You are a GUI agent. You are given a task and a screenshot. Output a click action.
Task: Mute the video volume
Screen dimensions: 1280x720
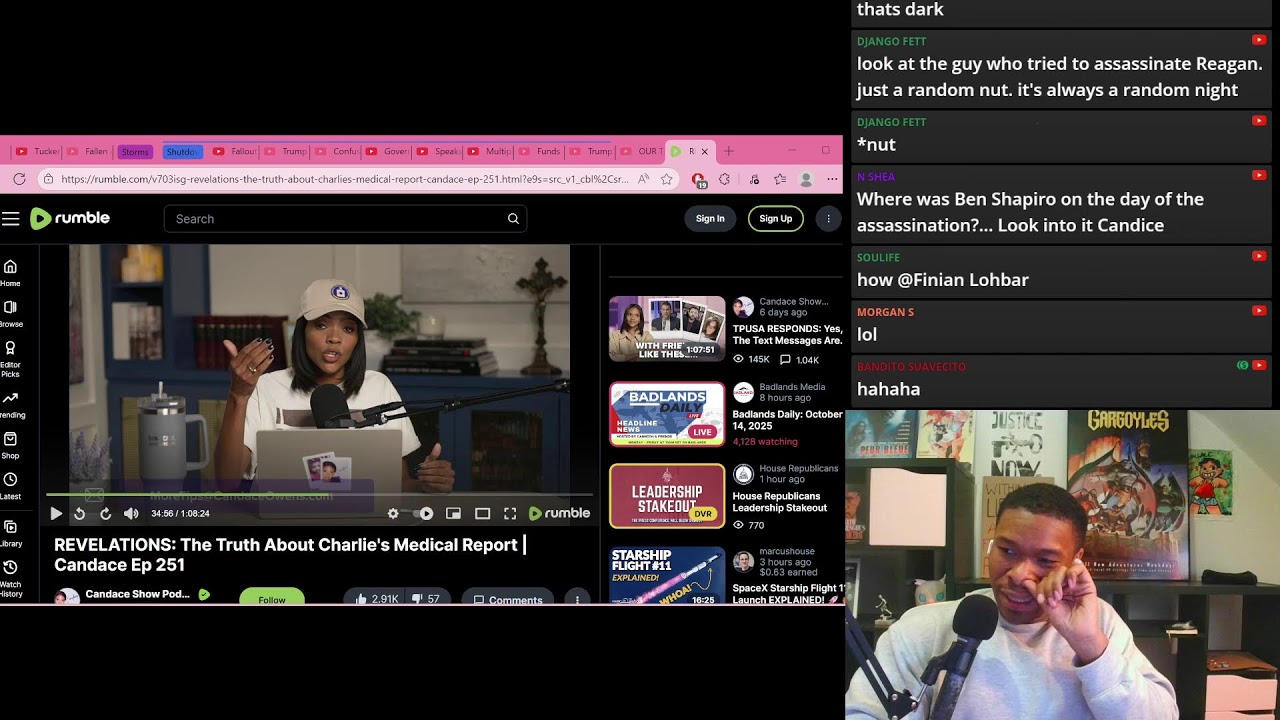131,513
